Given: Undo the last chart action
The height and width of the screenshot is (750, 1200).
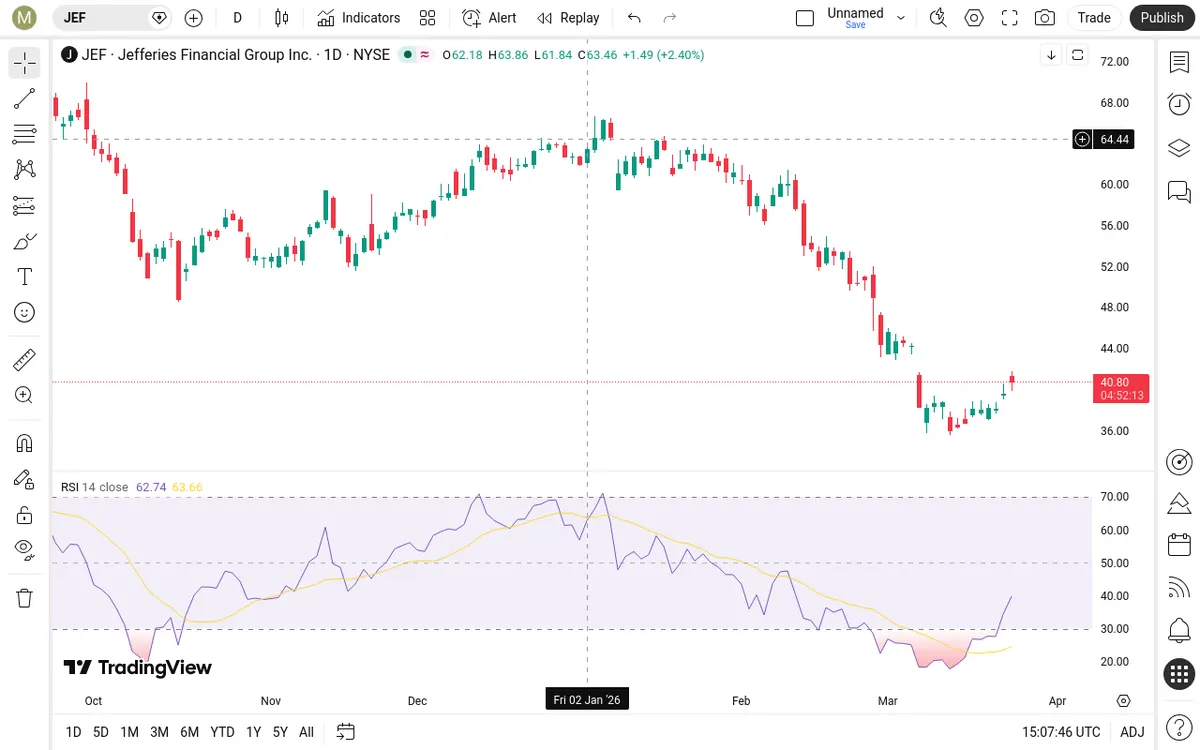Looking at the screenshot, I should pos(634,18).
